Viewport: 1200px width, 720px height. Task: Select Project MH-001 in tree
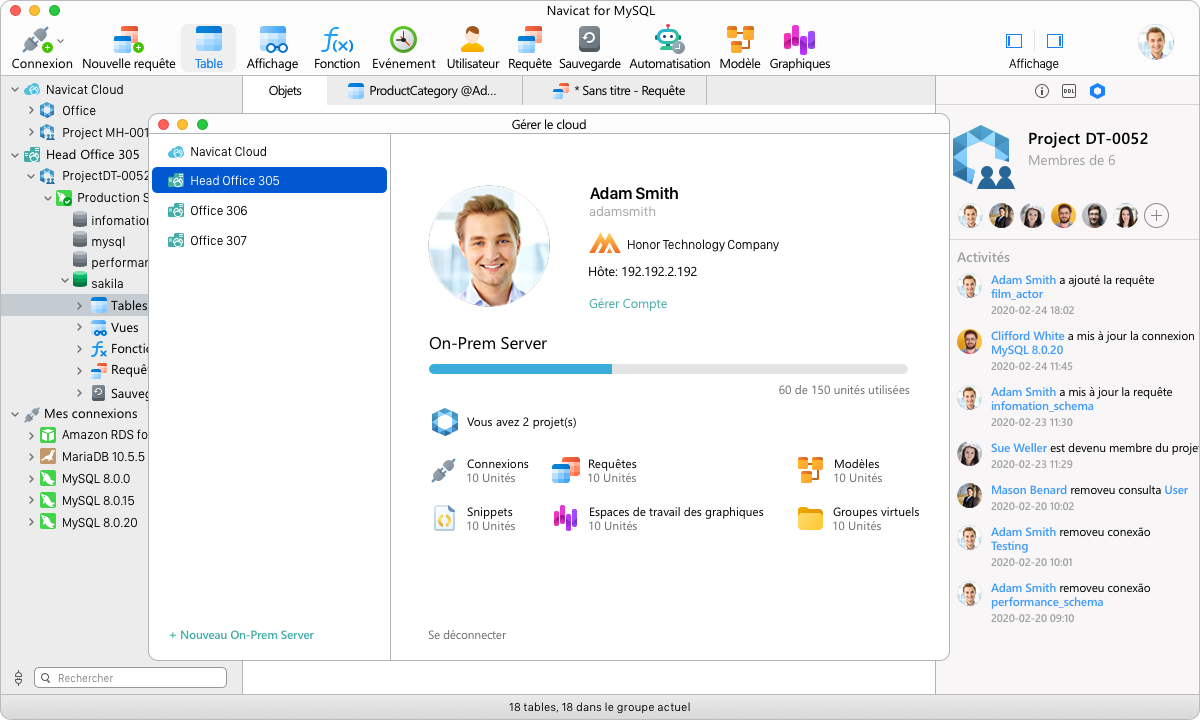(105, 132)
